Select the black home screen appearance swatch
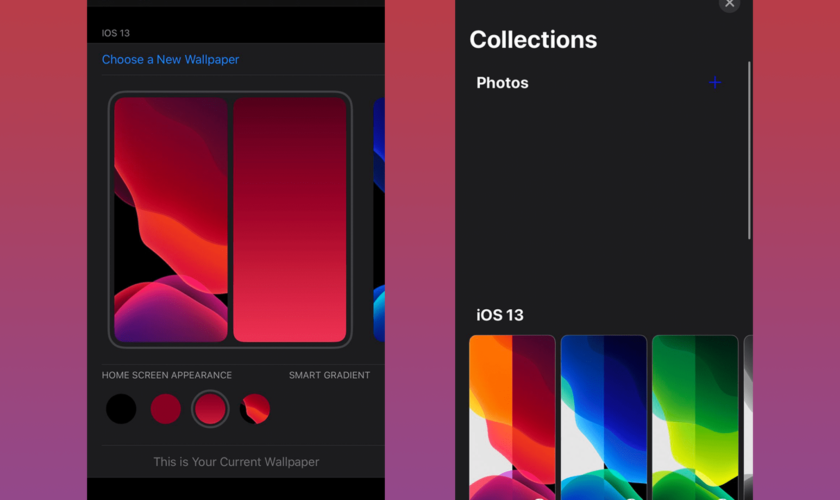Screen dimensions: 840x500 121,409
